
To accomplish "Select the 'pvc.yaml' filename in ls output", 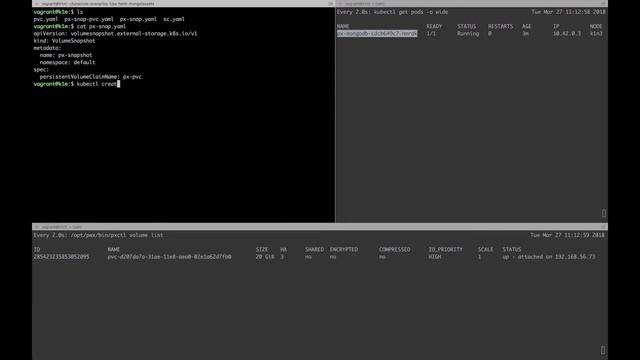I will 46,19.
